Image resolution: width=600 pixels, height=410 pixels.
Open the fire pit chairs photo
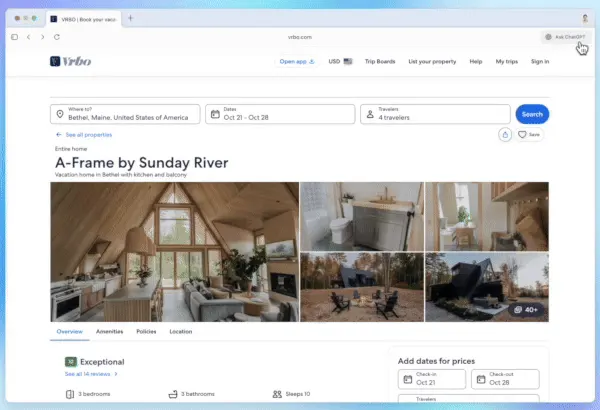point(362,287)
